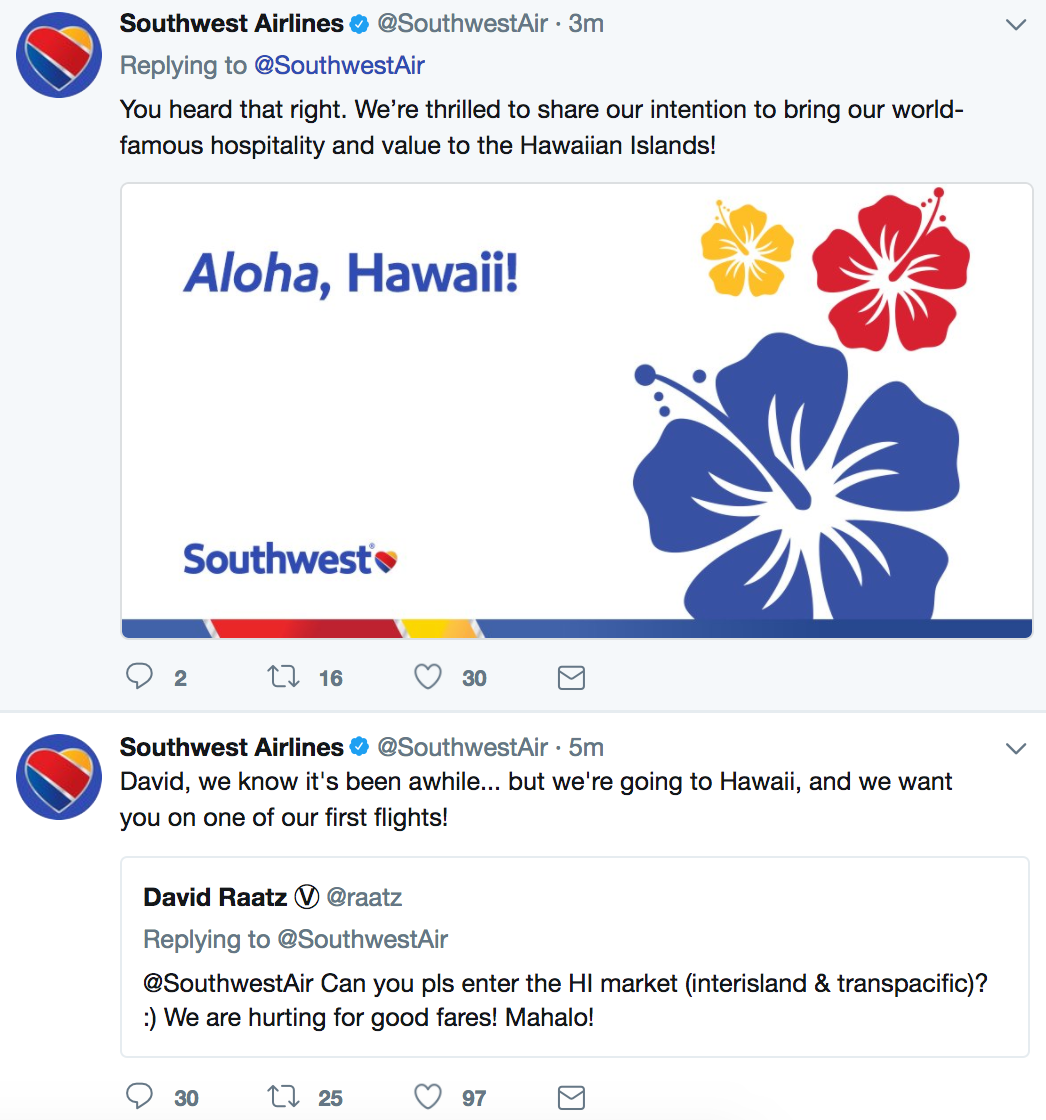Viewport: 1046px width, 1120px height.
Task: Retweet the tweet addressed to David
Action: (283, 1096)
